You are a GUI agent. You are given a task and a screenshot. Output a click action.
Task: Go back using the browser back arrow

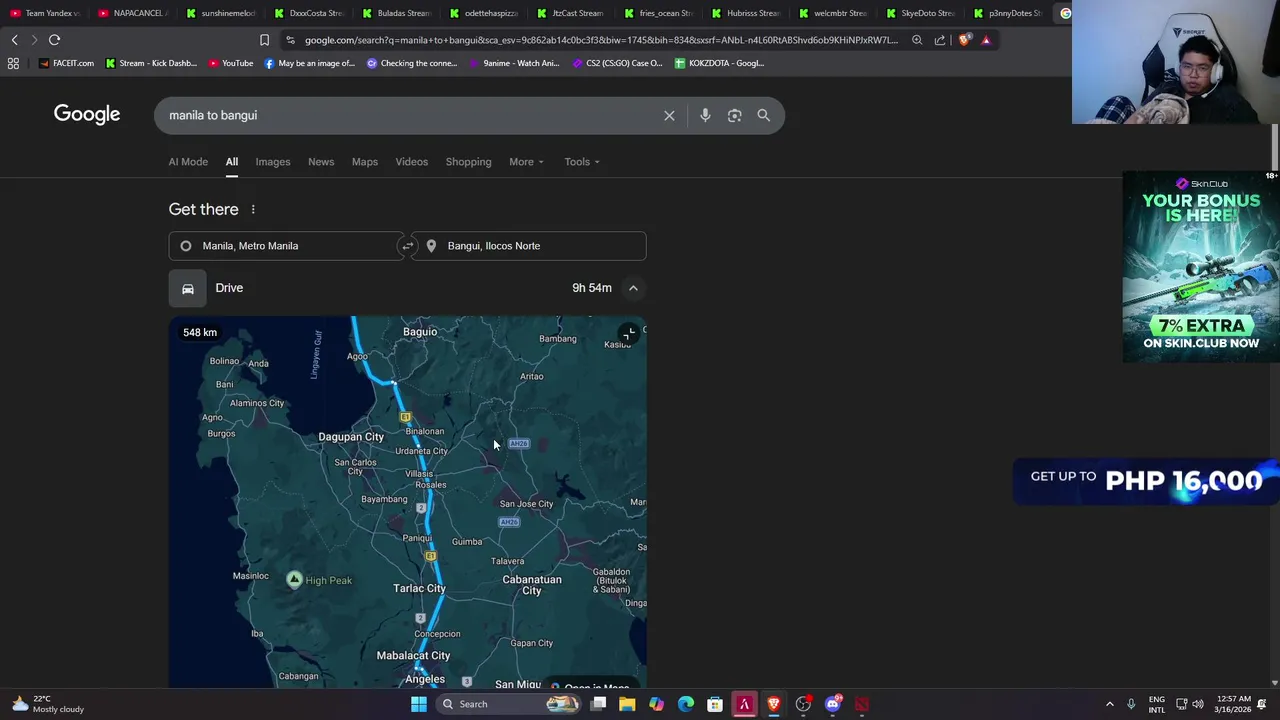14,40
